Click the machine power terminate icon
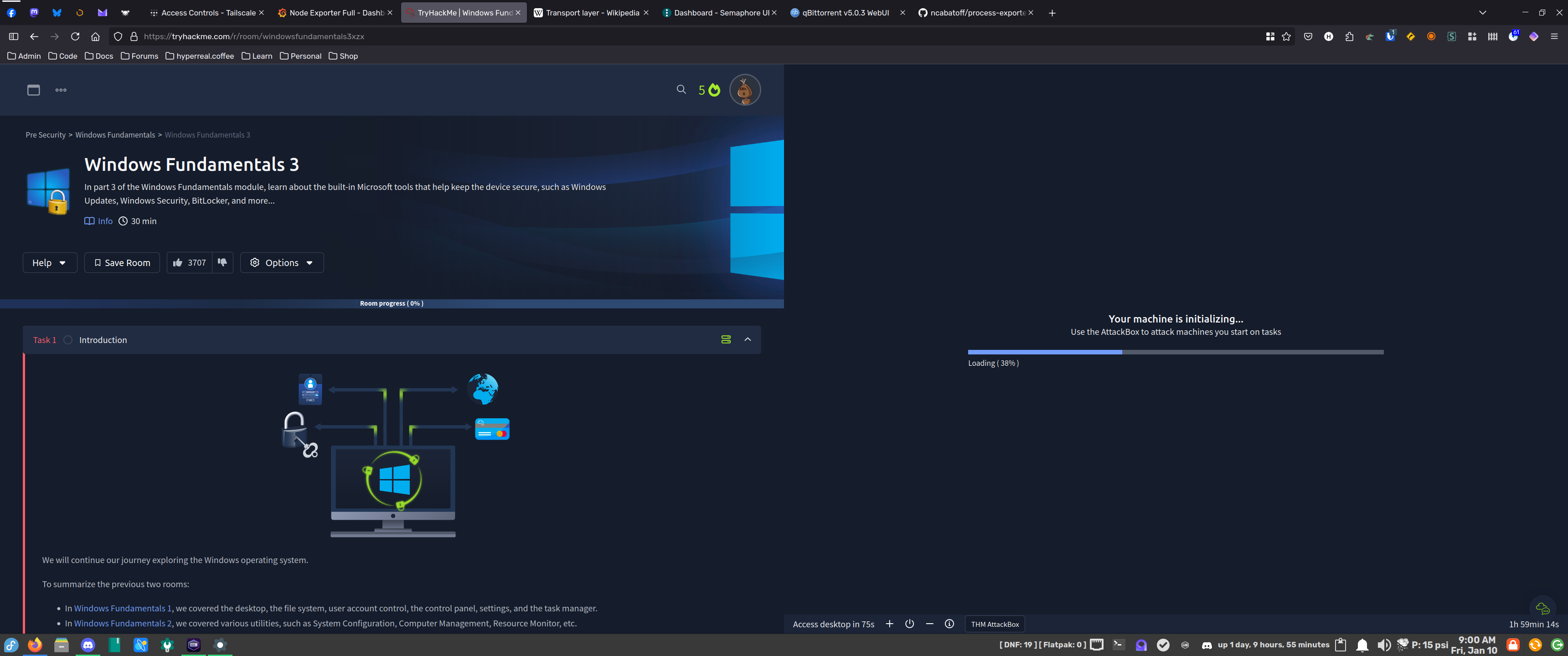The image size is (1568, 656). coord(909,624)
